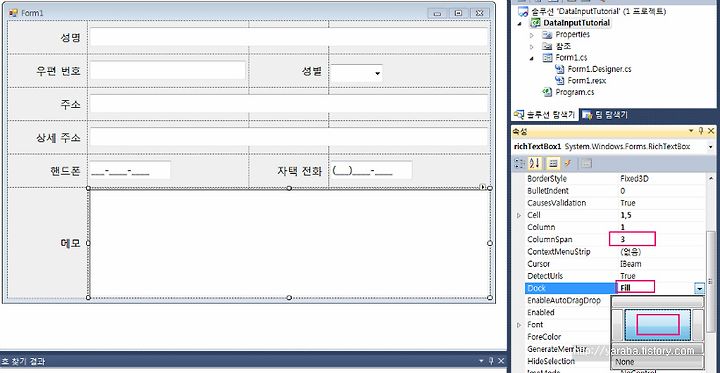The image size is (720, 373).
Task: Click the pin icon on 찾기 결과 panel
Action: pyautogui.click(x=491, y=361)
